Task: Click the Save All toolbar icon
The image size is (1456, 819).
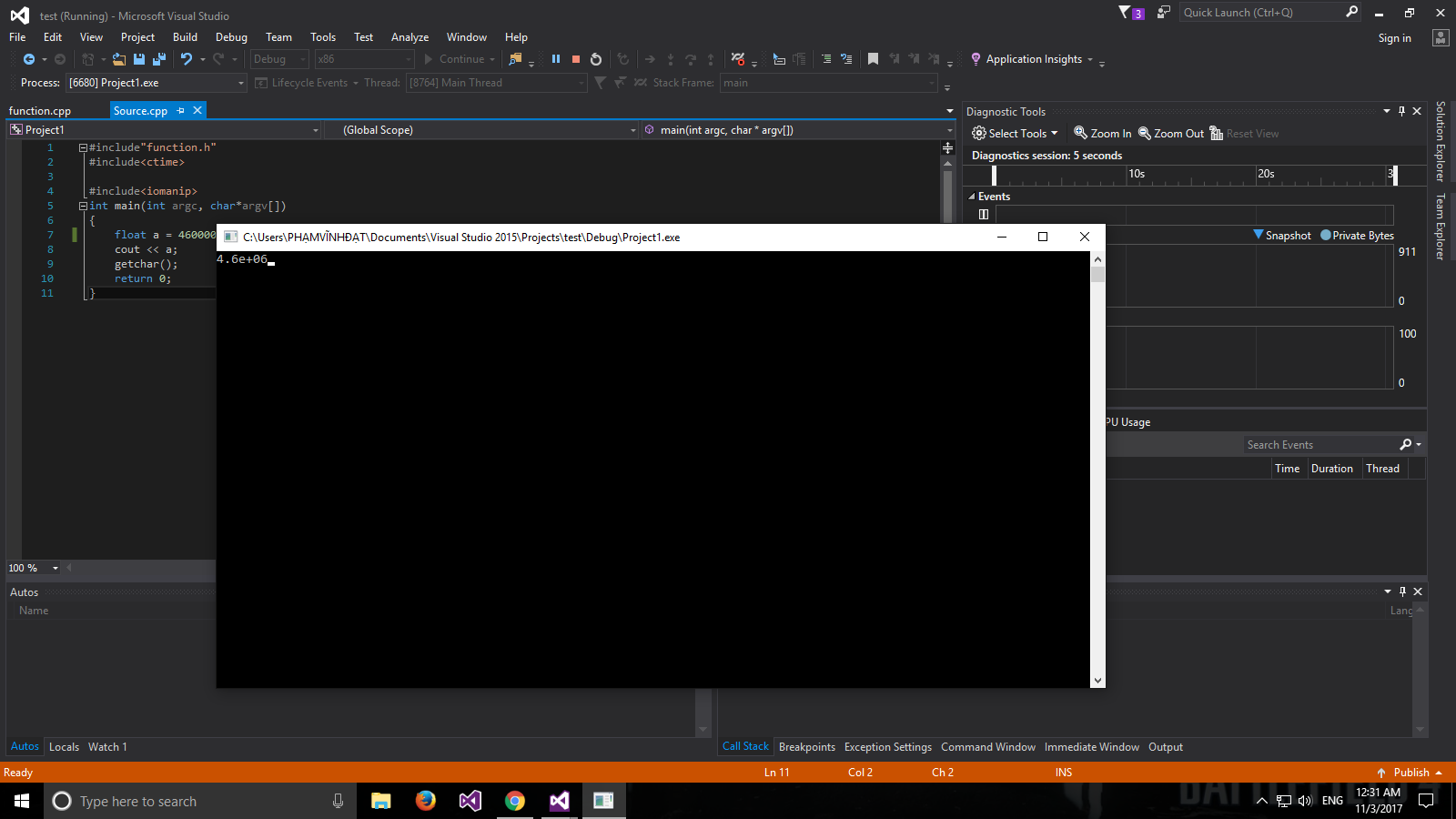Action: pos(158,59)
